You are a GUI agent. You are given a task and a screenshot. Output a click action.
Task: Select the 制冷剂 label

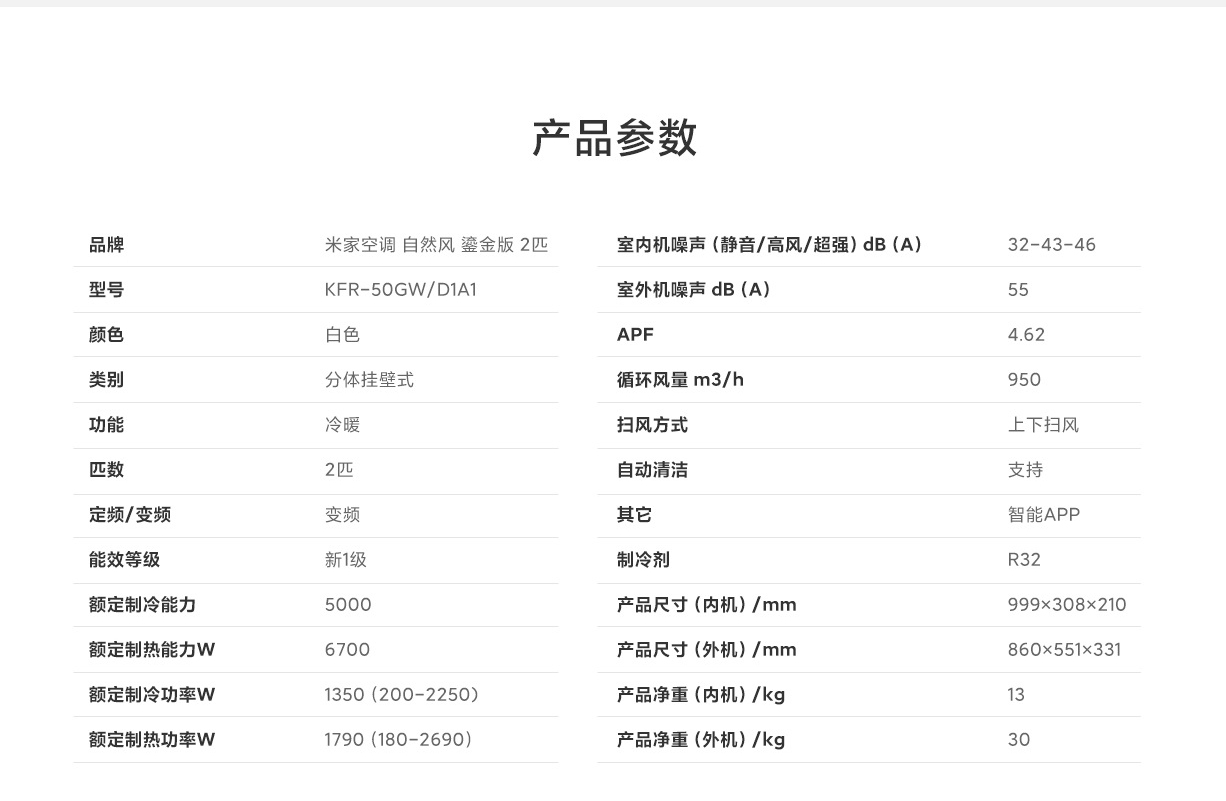pos(644,560)
